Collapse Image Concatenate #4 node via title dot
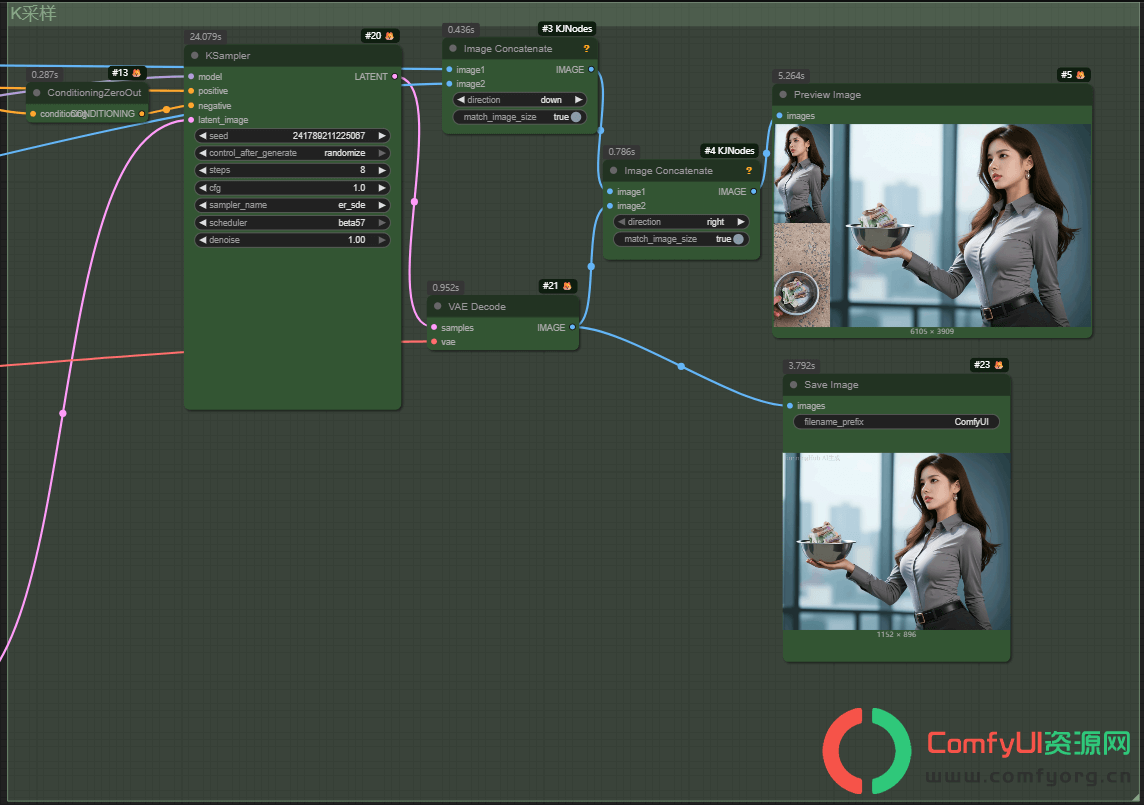The image size is (1144, 805). click(x=614, y=171)
